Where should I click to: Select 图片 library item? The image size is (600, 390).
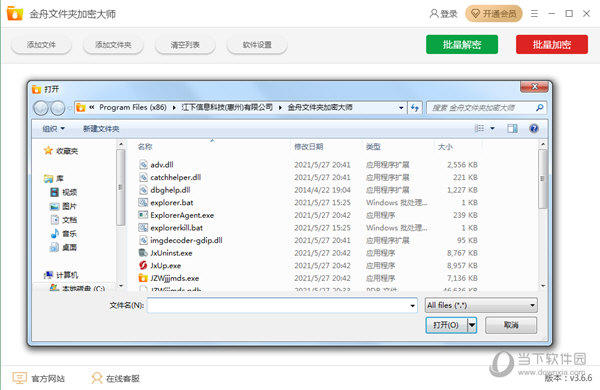64,206
